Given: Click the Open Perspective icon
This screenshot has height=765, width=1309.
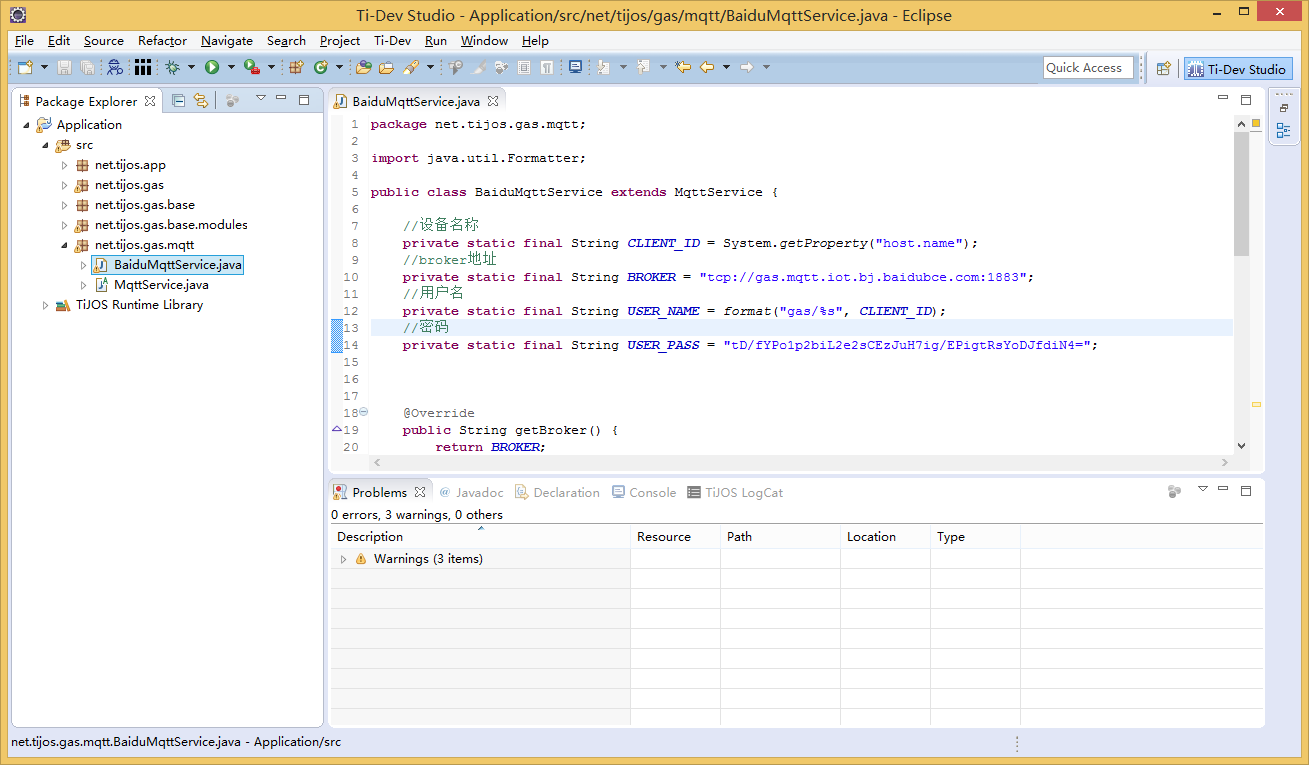Looking at the screenshot, I should tap(1163, 68).
